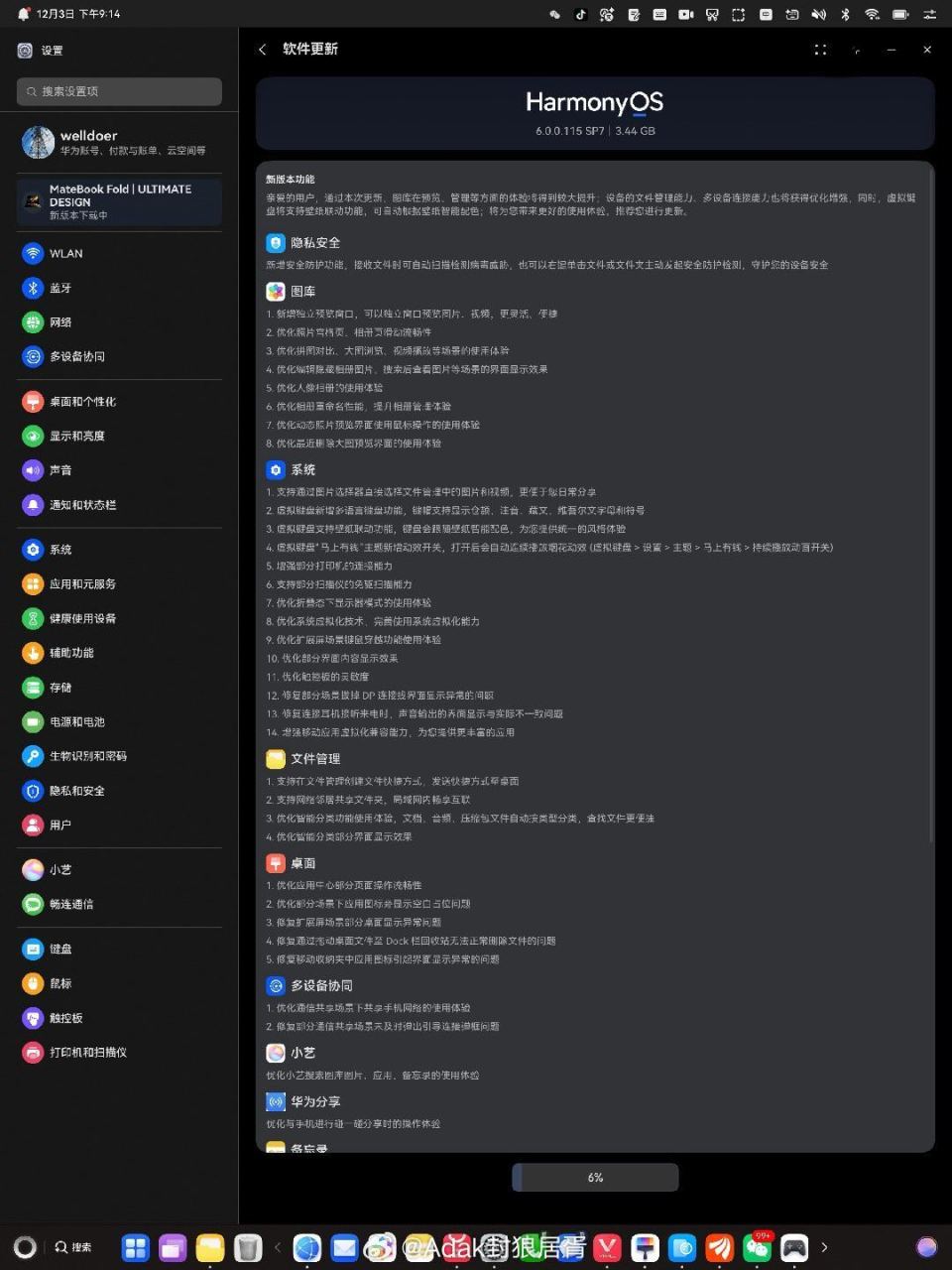Screen dimensions: 952x1270
Task: Open the browser globe icon in dock
Action: click(x=307, y=1247)
